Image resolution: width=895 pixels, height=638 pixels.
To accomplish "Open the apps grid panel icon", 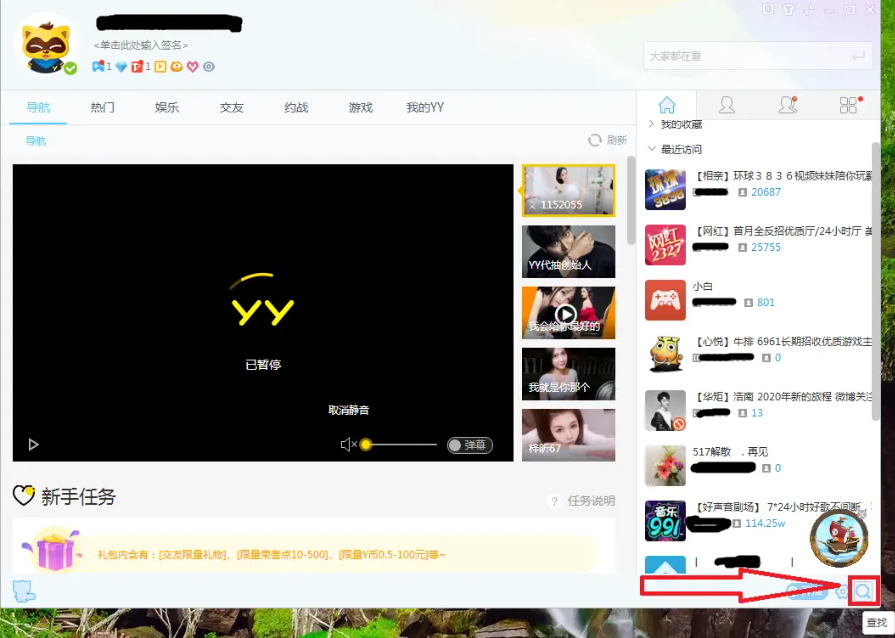I will (x=848, y=104).
